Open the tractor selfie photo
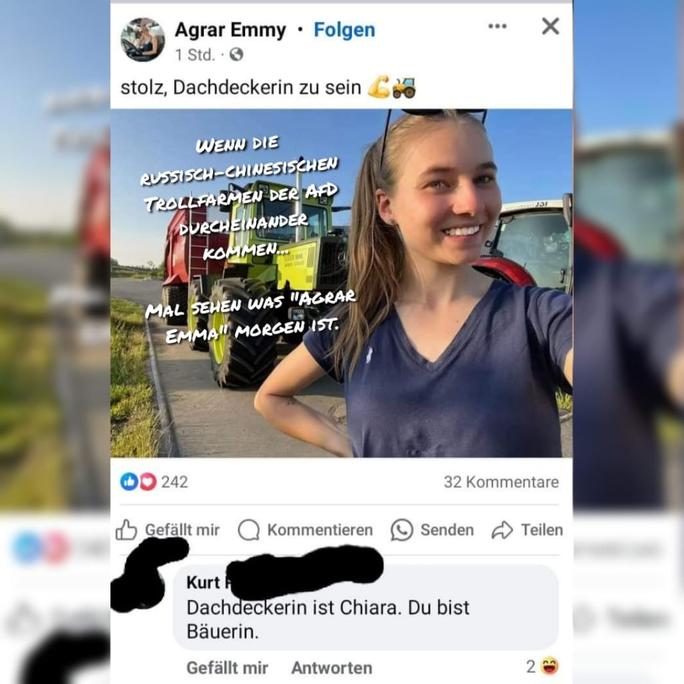Image resolution: width=684 pixels, height=684 pixels. (x=342, y=283)
